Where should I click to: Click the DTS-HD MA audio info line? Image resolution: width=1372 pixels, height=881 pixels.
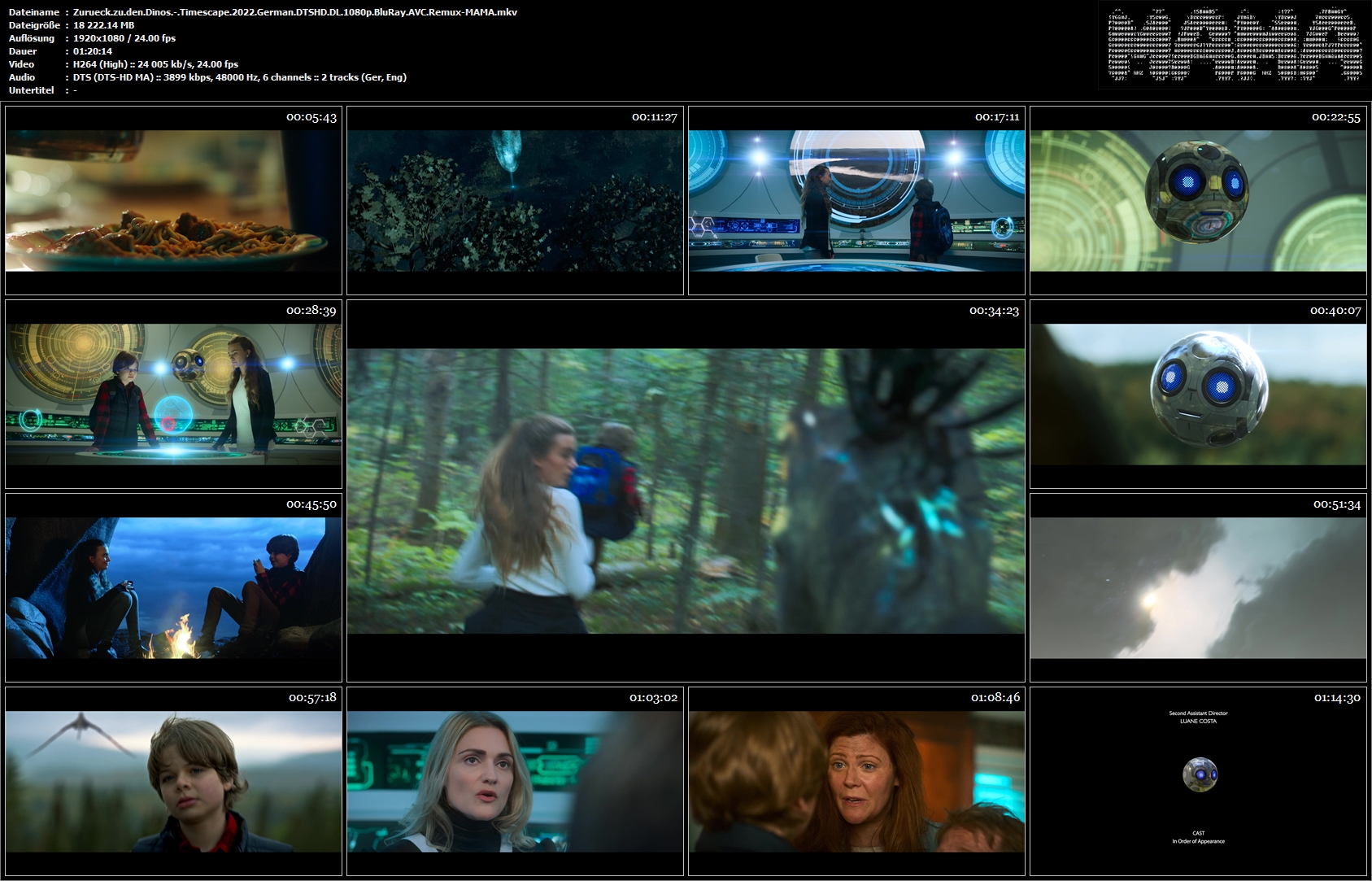[x=240, y=77]
